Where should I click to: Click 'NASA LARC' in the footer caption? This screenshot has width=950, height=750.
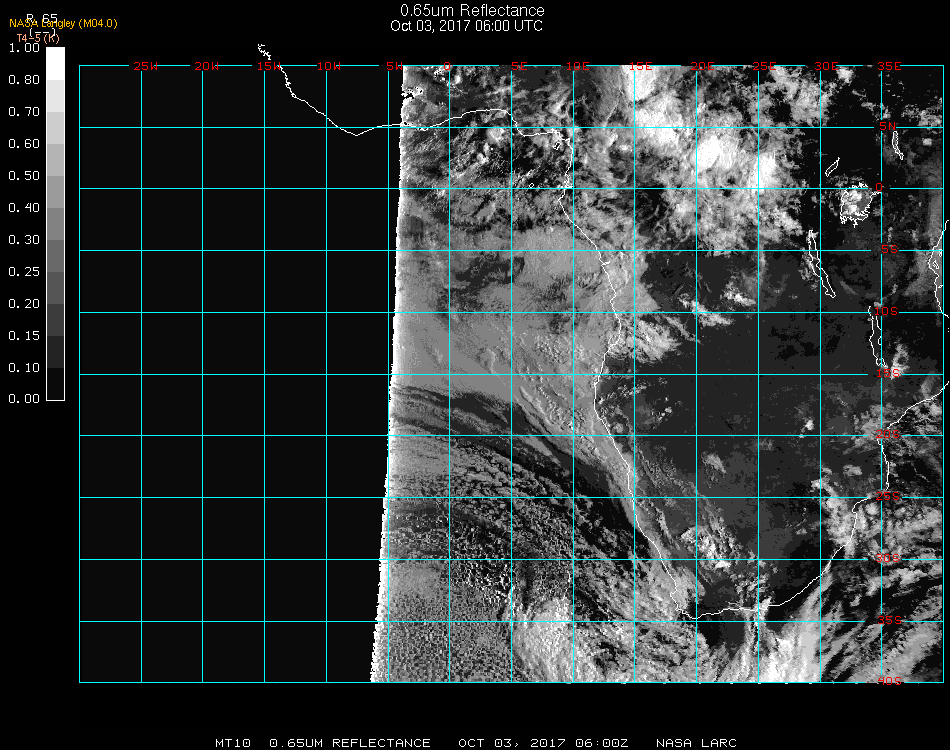pyautogui.click(x=696, y=743)
